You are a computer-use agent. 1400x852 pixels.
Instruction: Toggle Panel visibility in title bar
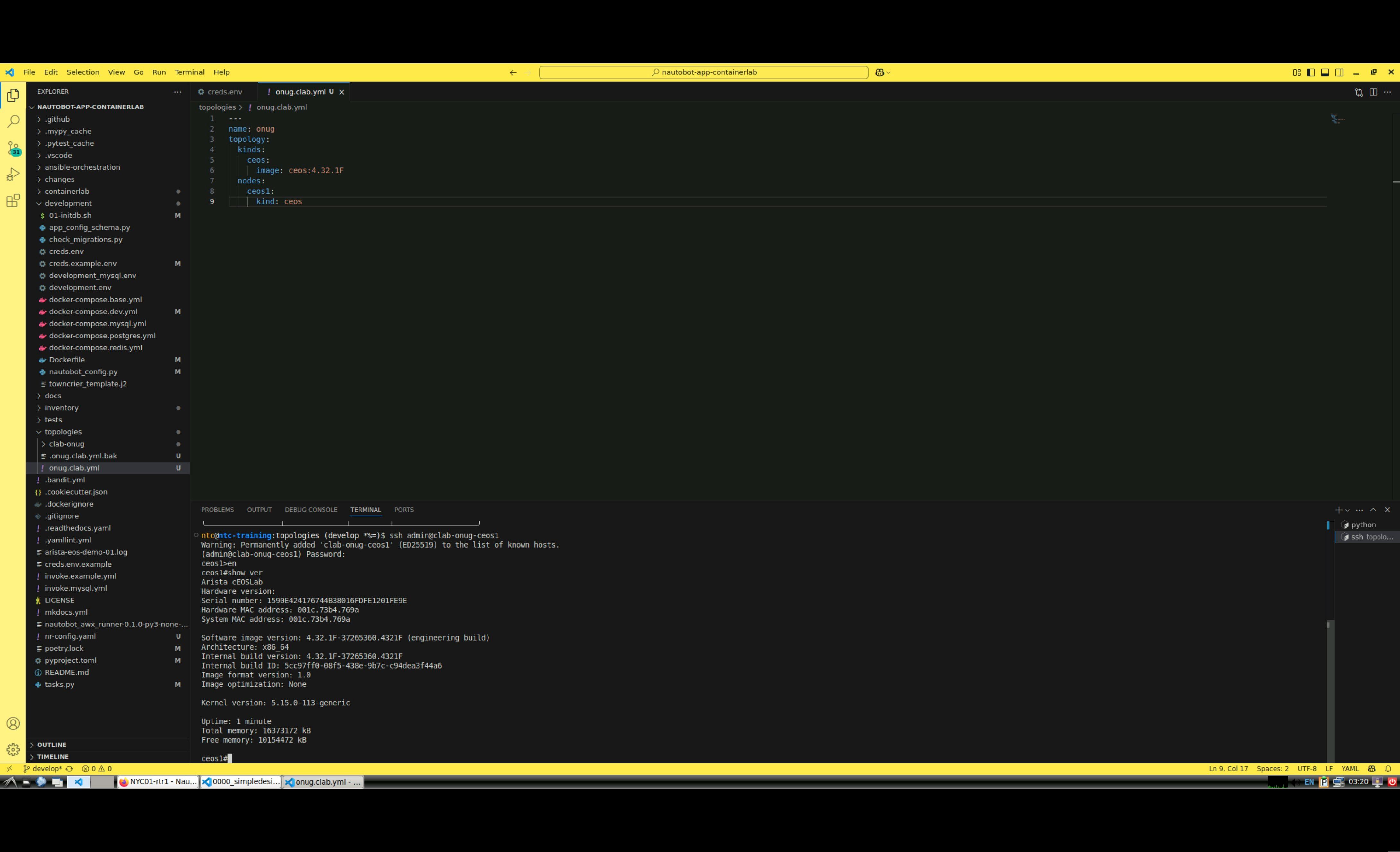pyautogui.click(x=1325, y=72)
